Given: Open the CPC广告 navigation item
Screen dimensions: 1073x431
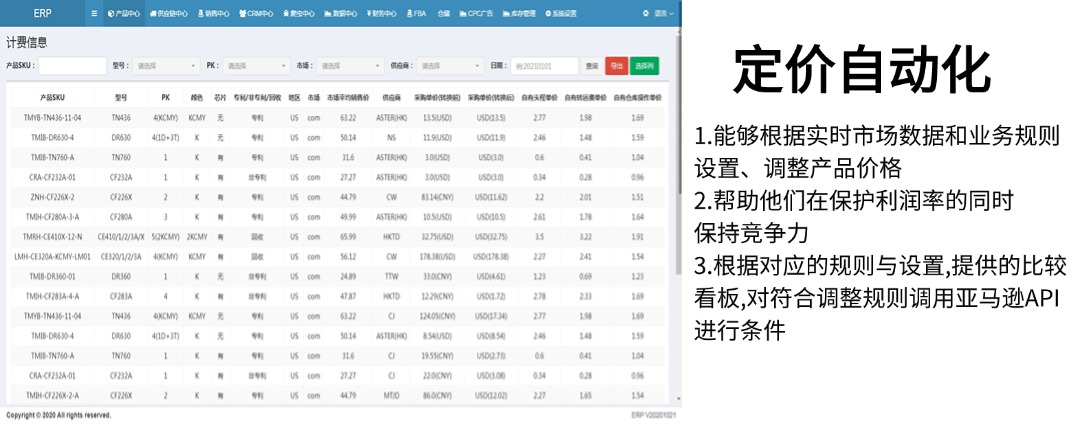Looking at the screenshot, I should click(x=477, y=14).
